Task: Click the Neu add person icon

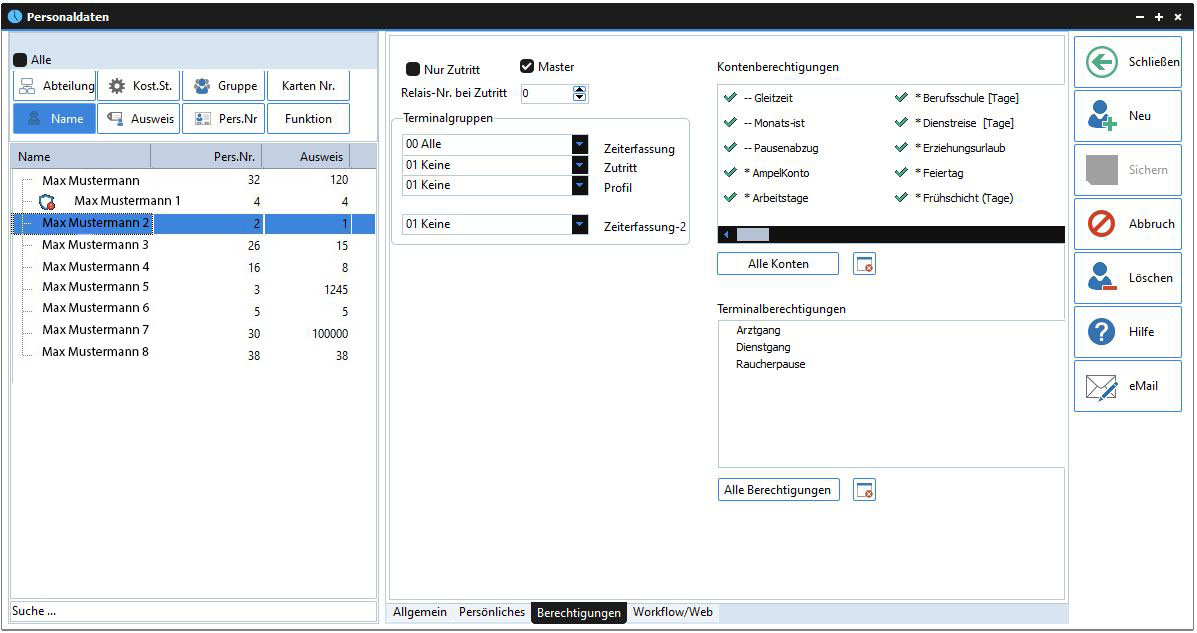Action: 1101,116
